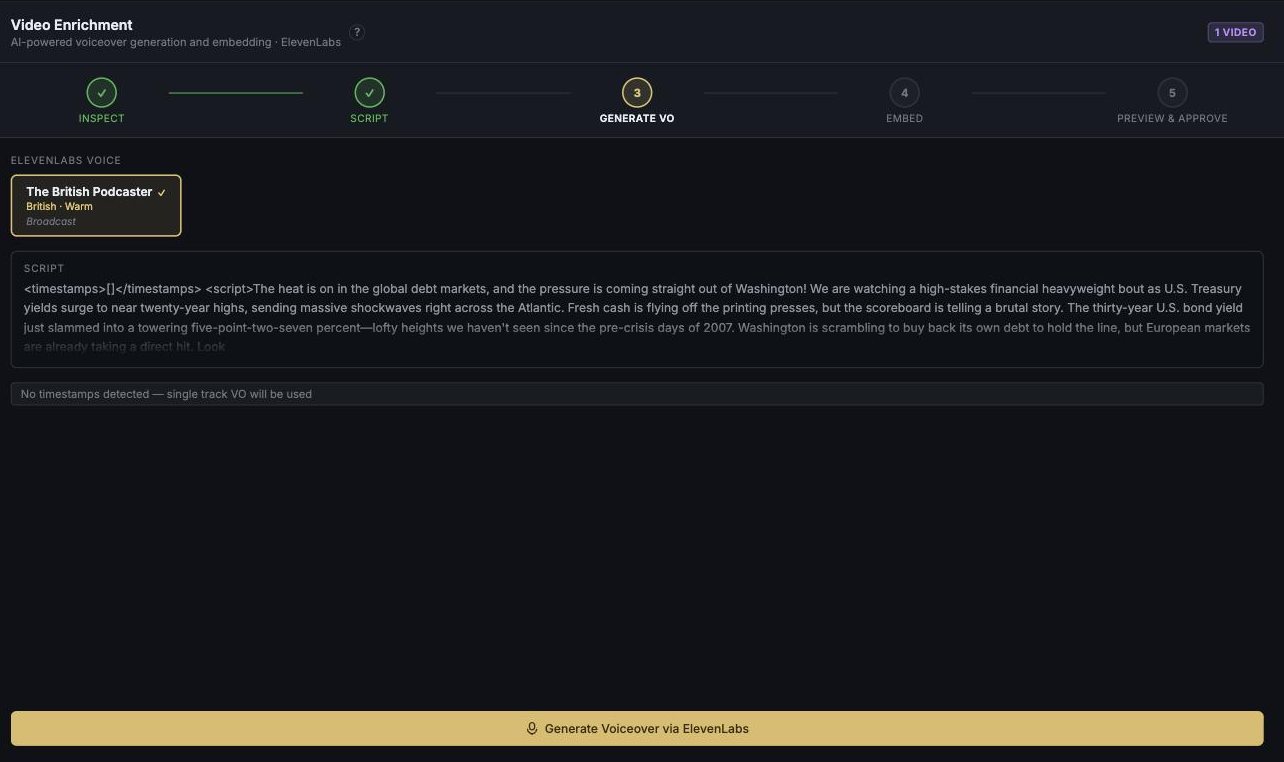Viewport: 1284px width, 762px height.
Task: Click the PREVIEW & APPROVE step label
Action: coord(1172,118)
